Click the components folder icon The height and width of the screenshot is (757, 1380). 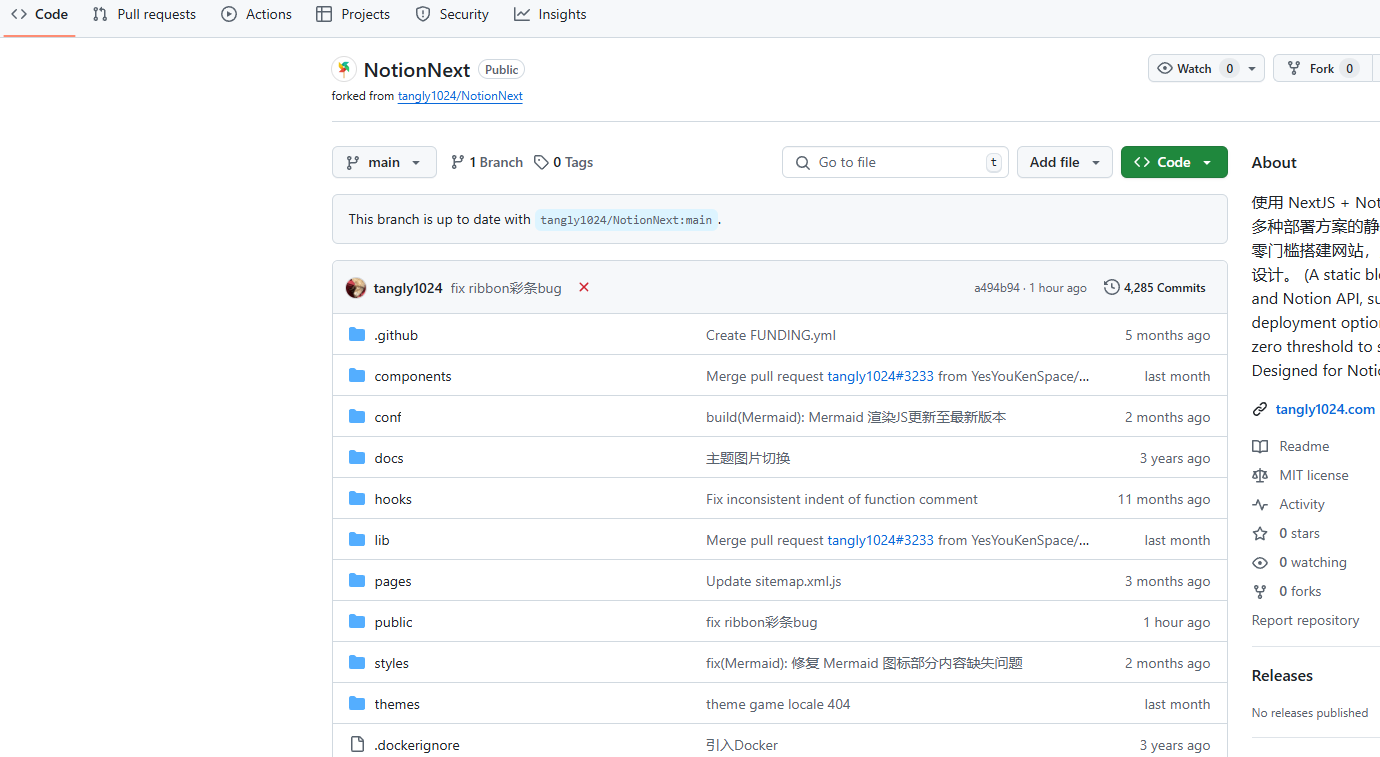click(x=357, y=376)
